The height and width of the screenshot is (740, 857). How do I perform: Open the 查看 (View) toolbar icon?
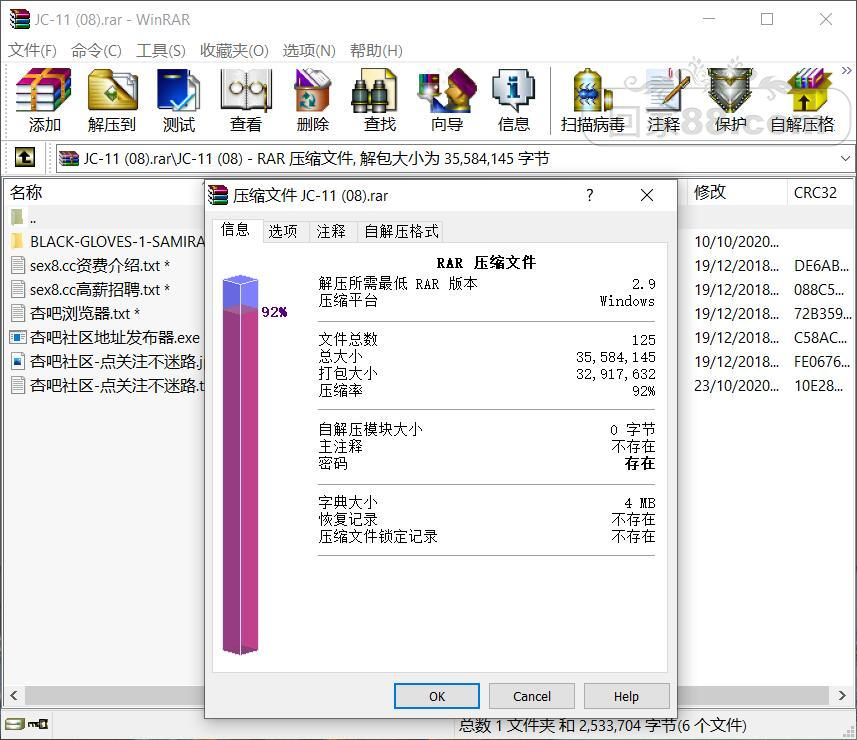click(246, 100)
